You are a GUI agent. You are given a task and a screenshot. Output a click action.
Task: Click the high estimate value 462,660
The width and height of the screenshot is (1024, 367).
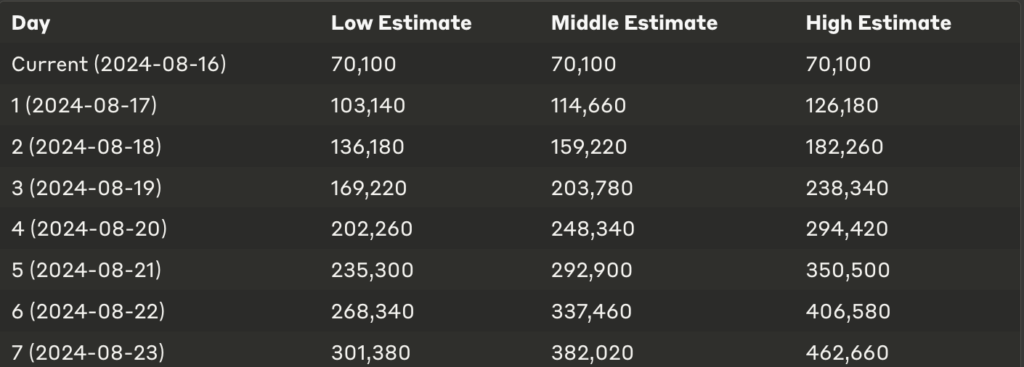tap(848, 353)
